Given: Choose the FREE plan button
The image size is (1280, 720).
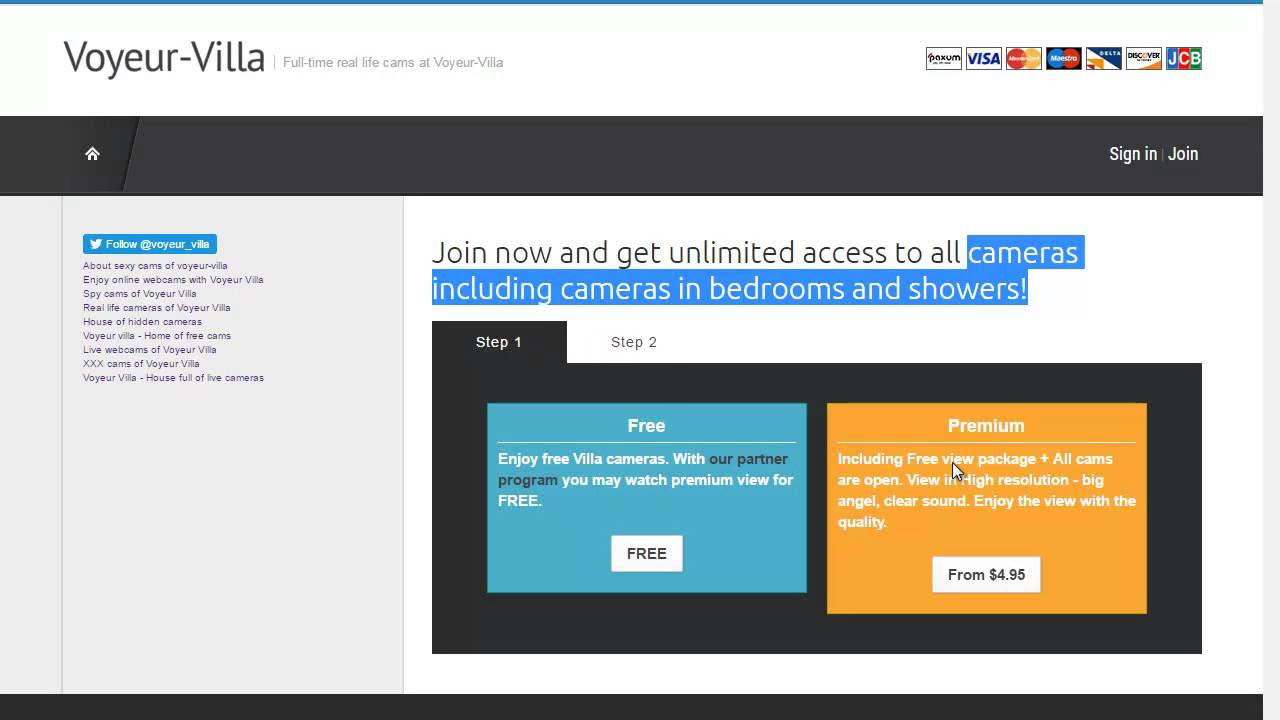Looking at the screenshot, I should tap(647, 553).
